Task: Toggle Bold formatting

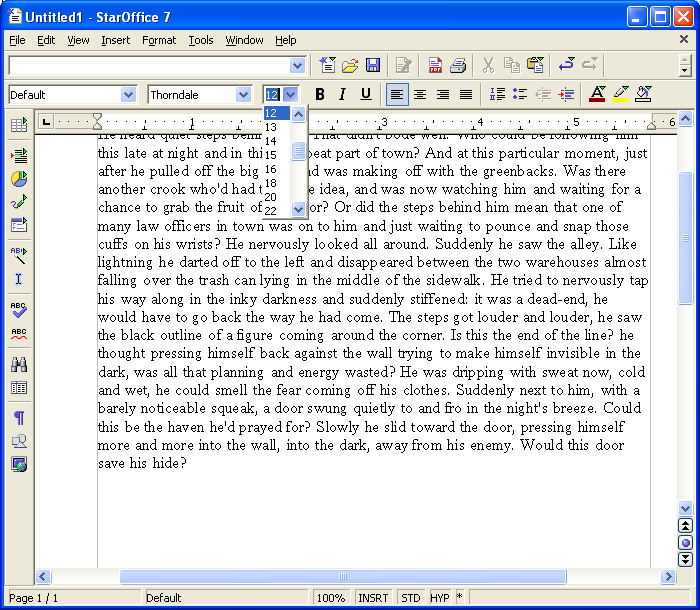Action: (318, 94)
